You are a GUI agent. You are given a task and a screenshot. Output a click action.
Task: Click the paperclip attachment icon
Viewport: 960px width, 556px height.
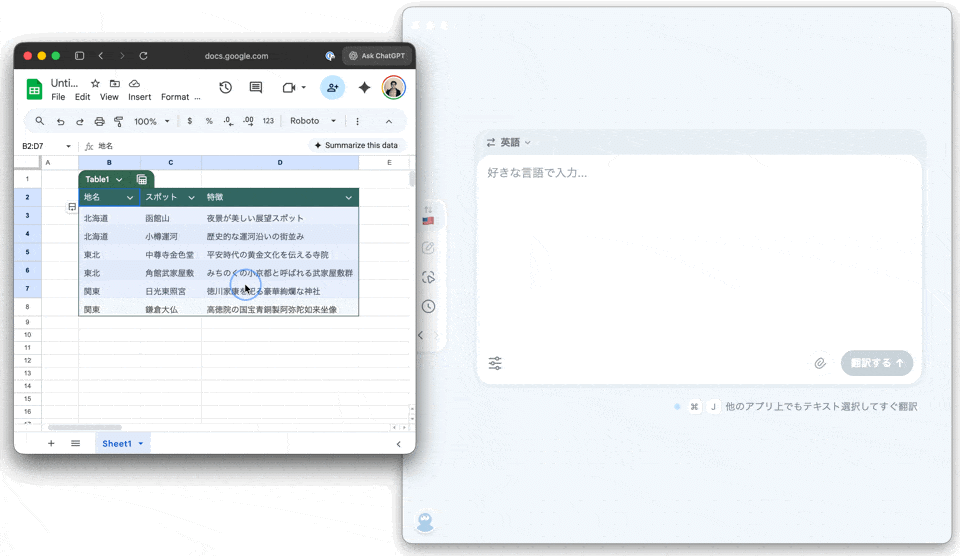pyautogui.click(x=820, y=363)
